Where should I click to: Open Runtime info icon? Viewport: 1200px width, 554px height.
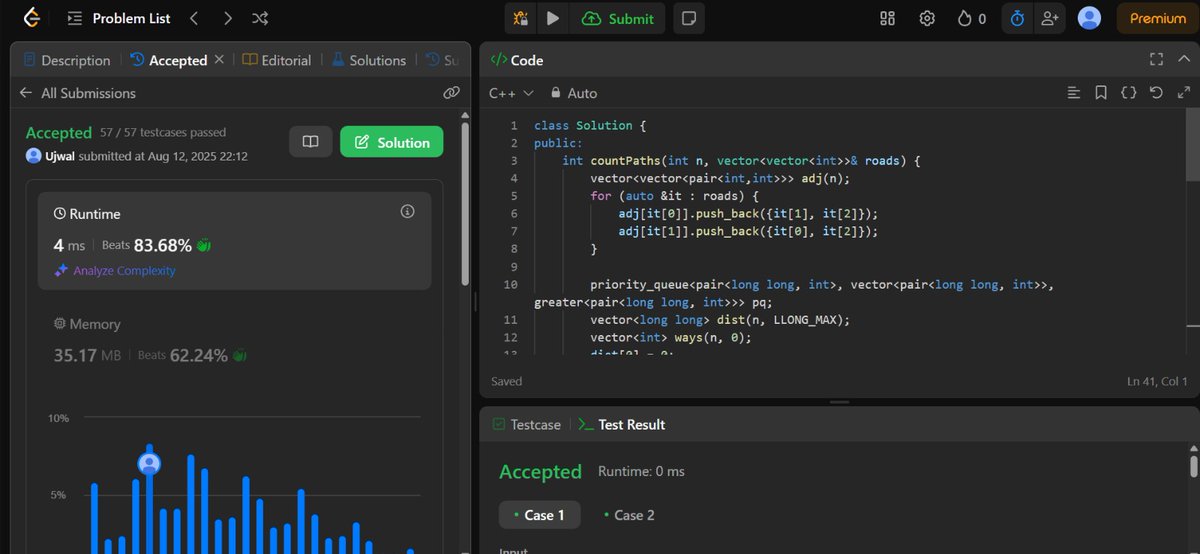coord(407,212)
